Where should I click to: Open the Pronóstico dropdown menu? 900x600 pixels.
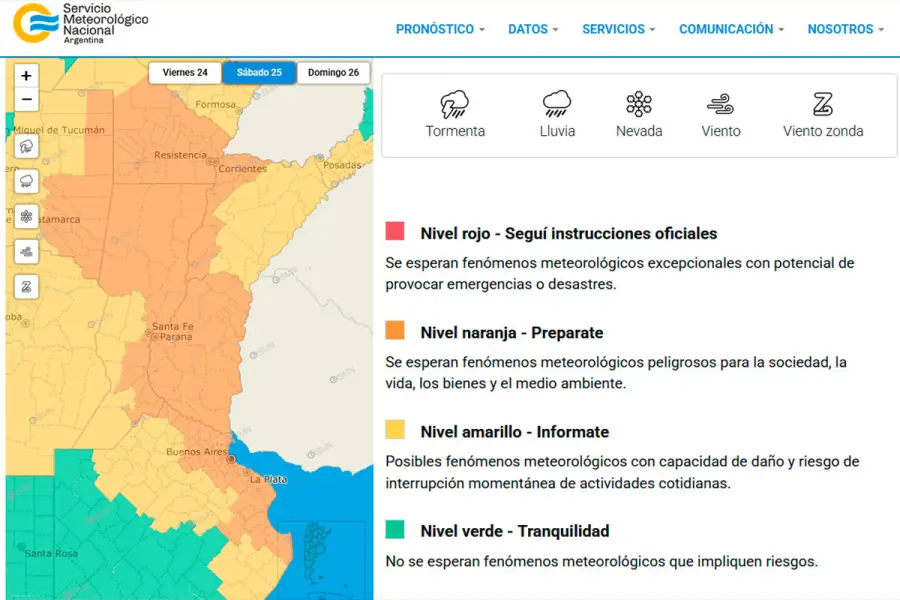(x=440, y=29)
